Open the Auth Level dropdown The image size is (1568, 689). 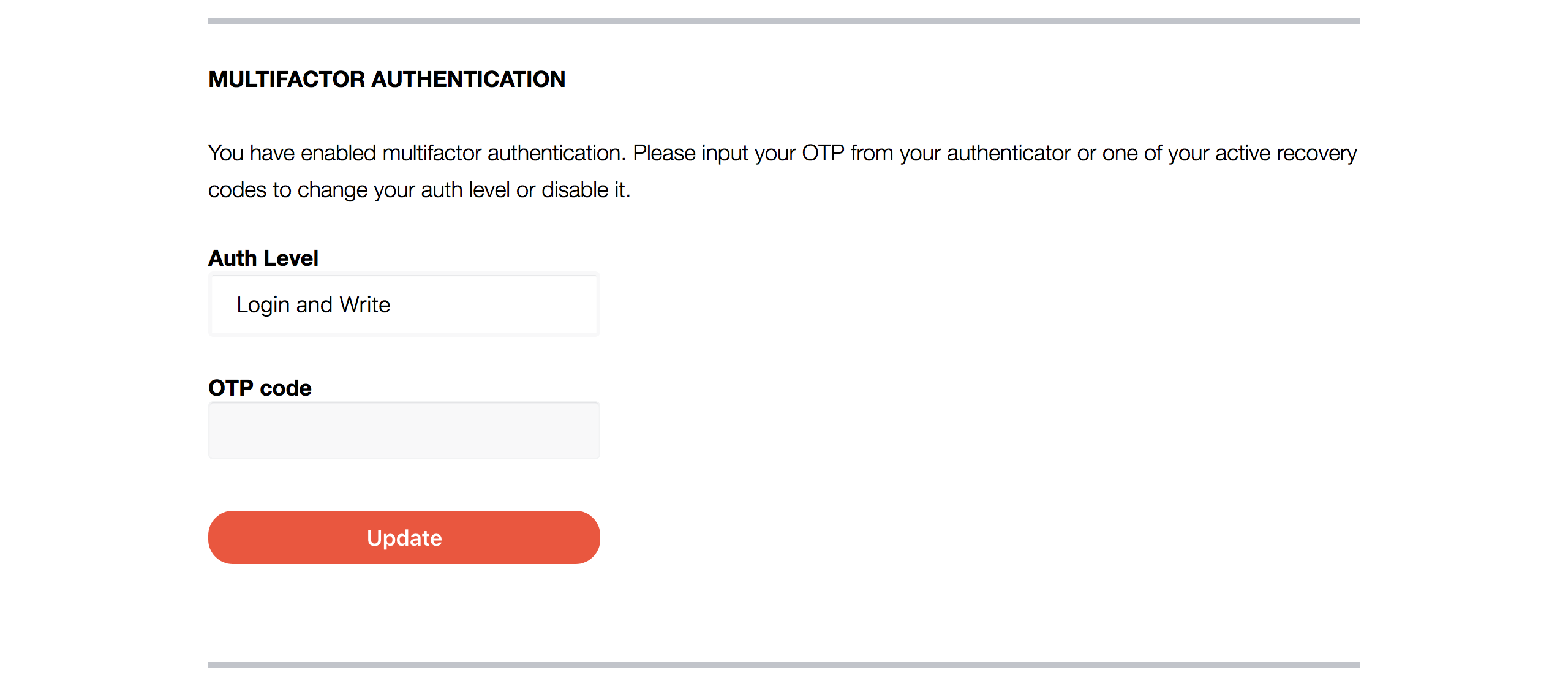click(x=404, y=304)
